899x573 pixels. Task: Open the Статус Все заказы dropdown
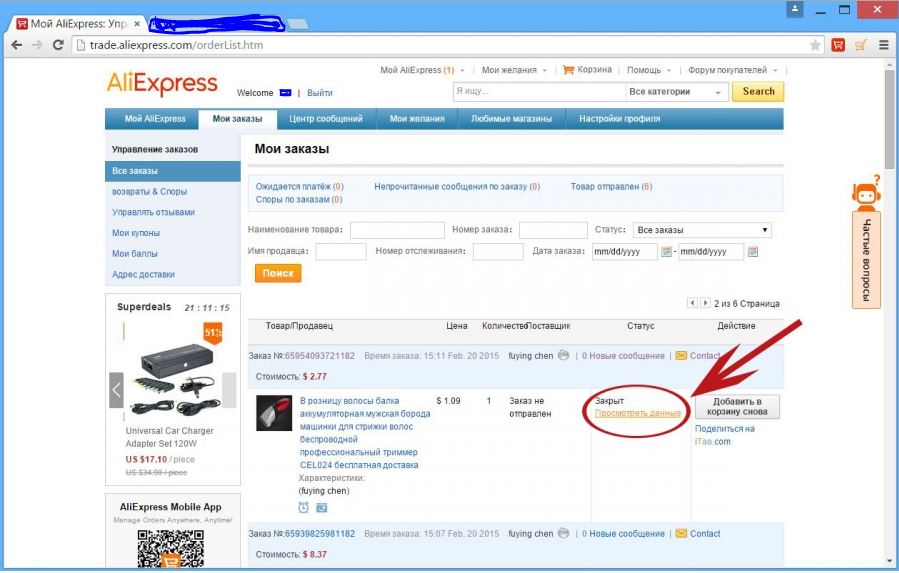tap(702, 230)
